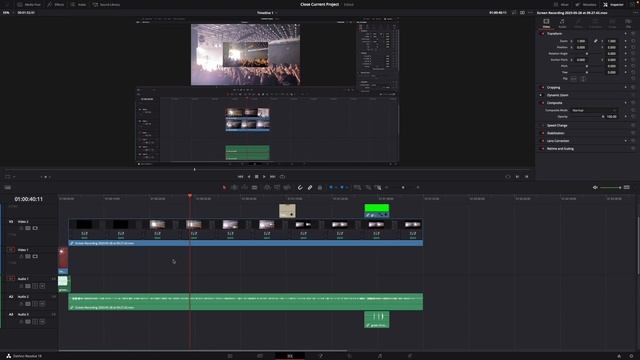
Task: Select the green Screen Recording audio clip
Action: click(x=246, y=302)
